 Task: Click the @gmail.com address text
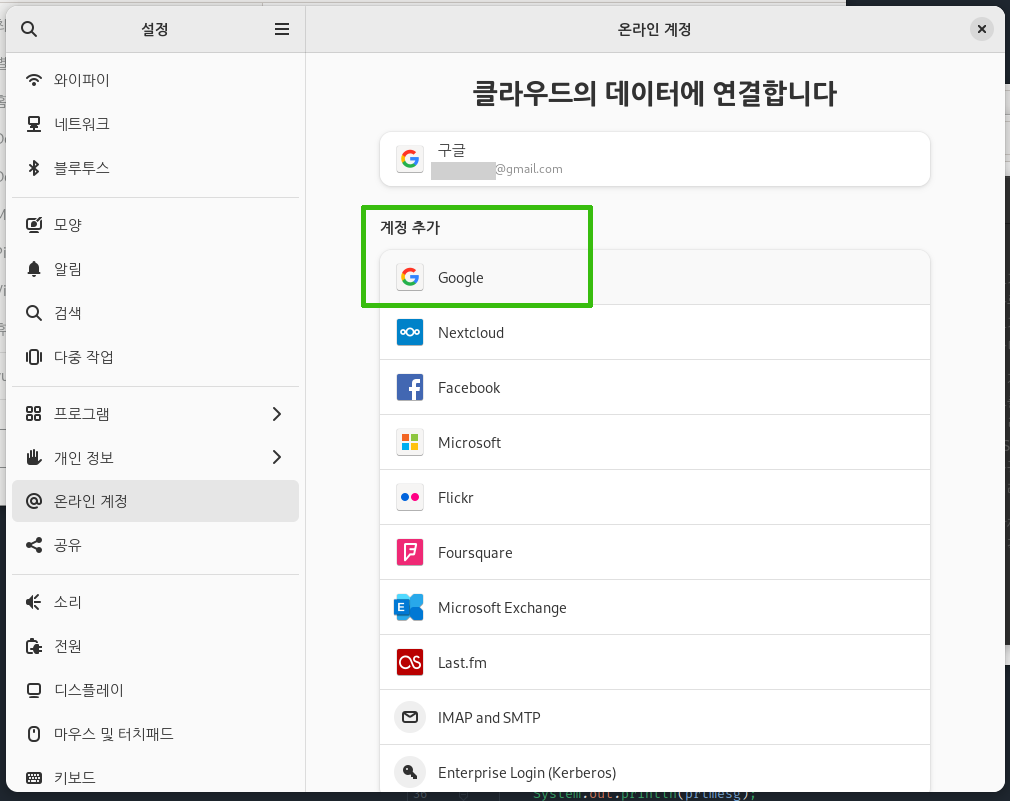tap(529, 169)
